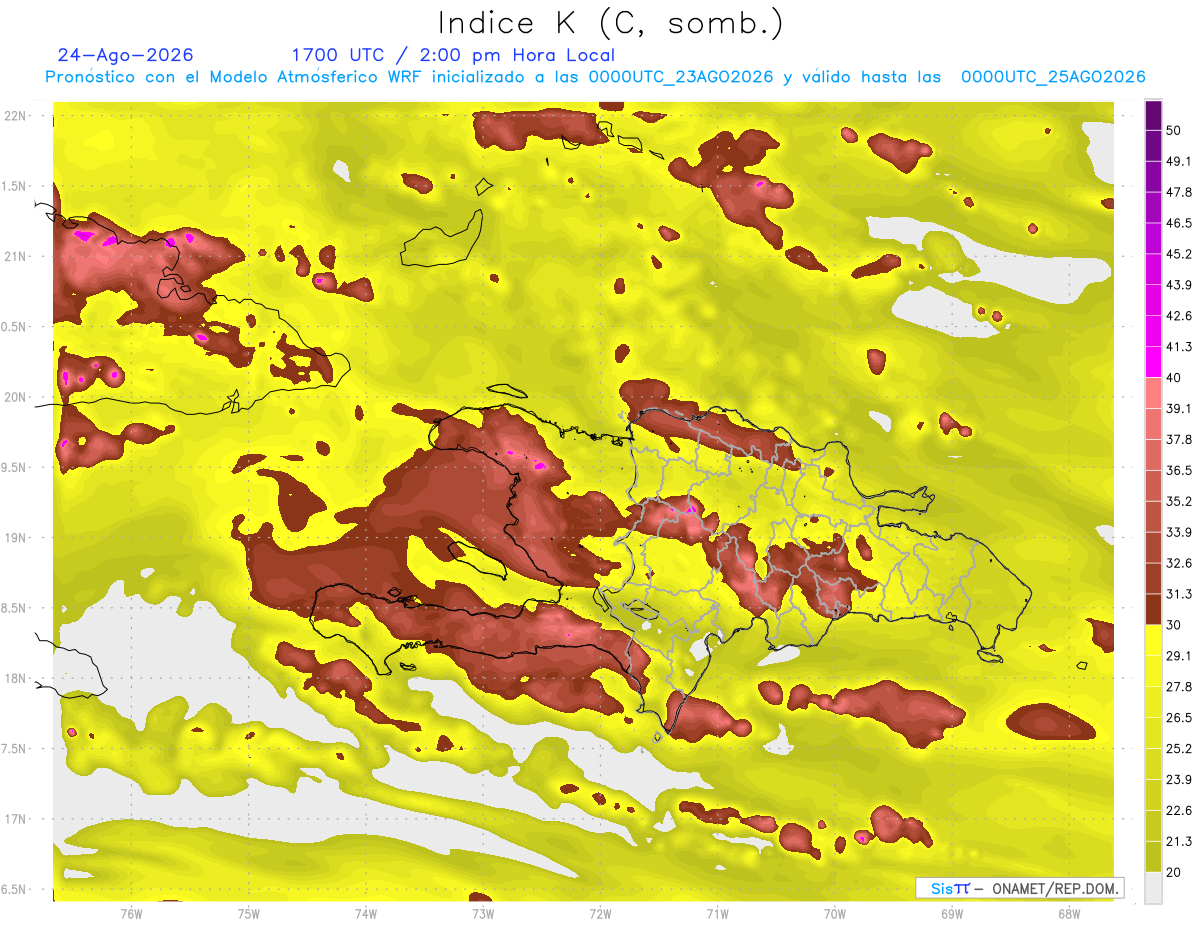This screenshot has width=1200, height=927.
Task: Pick the olive-yellow swatch between 20 and 21.3
Action: 1153,856
